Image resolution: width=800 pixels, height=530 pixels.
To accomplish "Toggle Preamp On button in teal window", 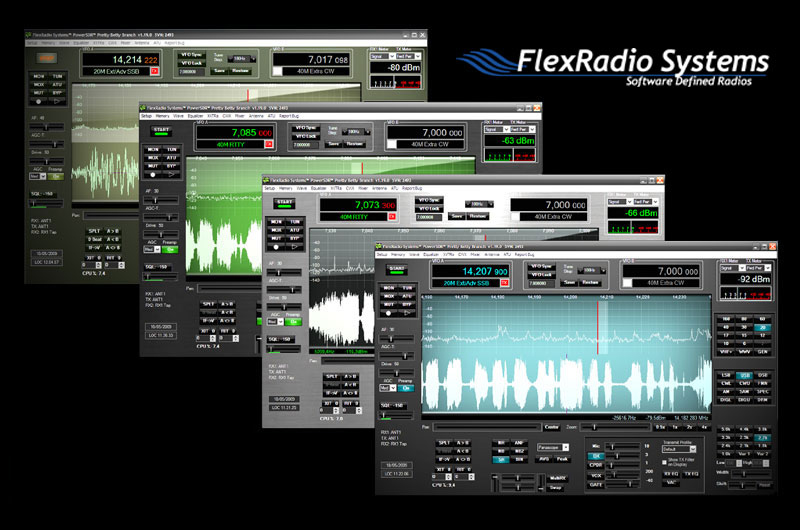I will click(x=406, y=388).
